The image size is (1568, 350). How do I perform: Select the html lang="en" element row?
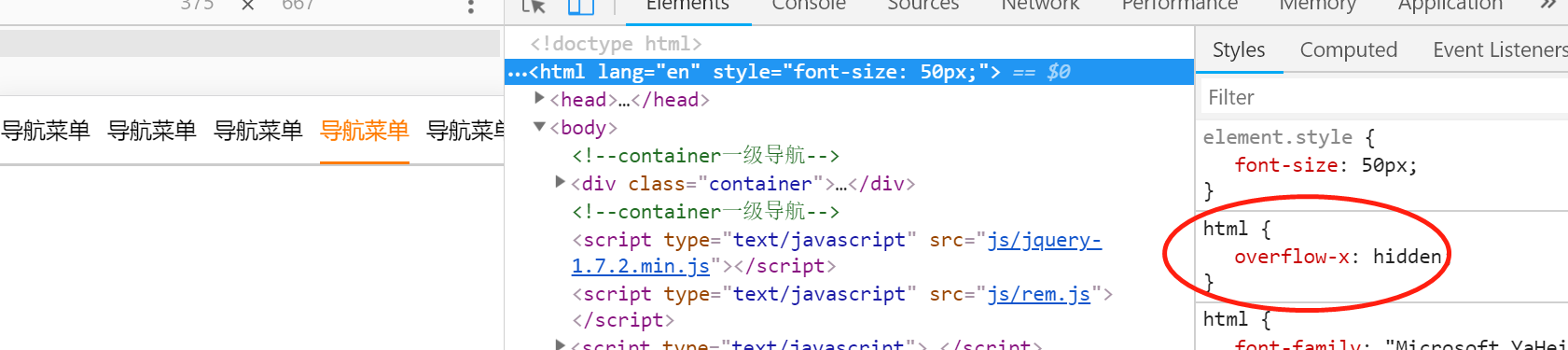(x=849, y=72)
